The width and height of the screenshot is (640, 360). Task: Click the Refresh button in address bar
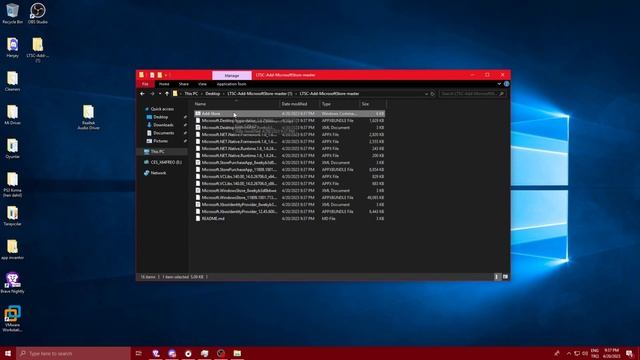pos(433,94)
